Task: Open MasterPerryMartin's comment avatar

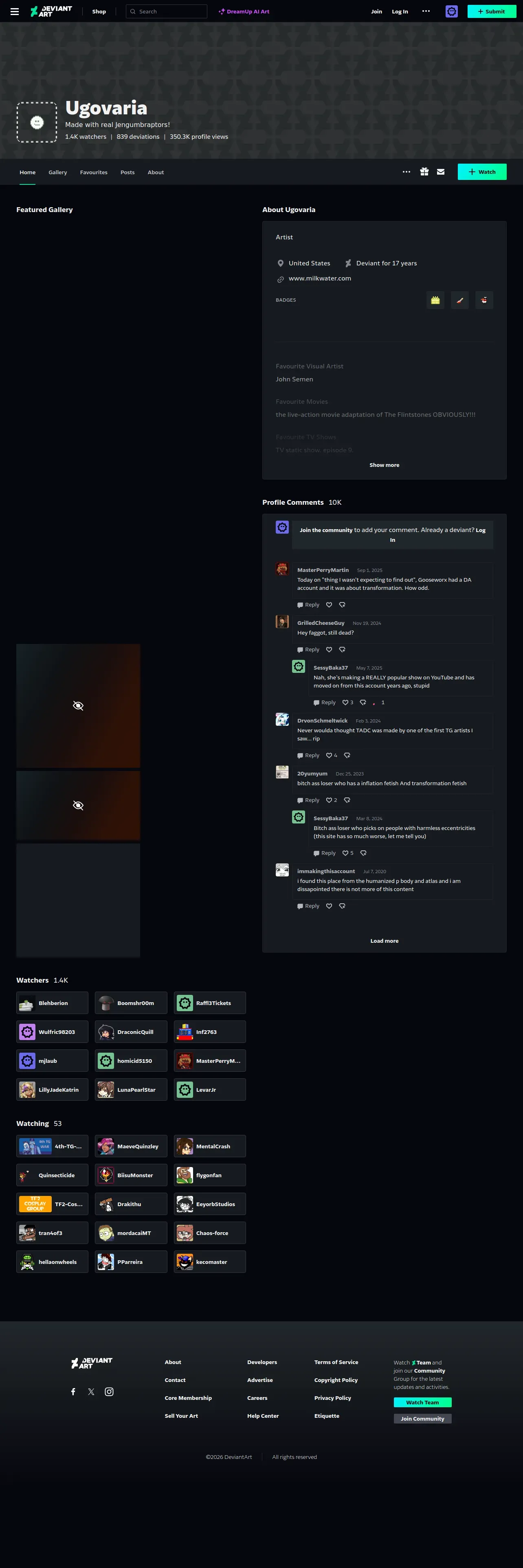Action: (282, 569)
